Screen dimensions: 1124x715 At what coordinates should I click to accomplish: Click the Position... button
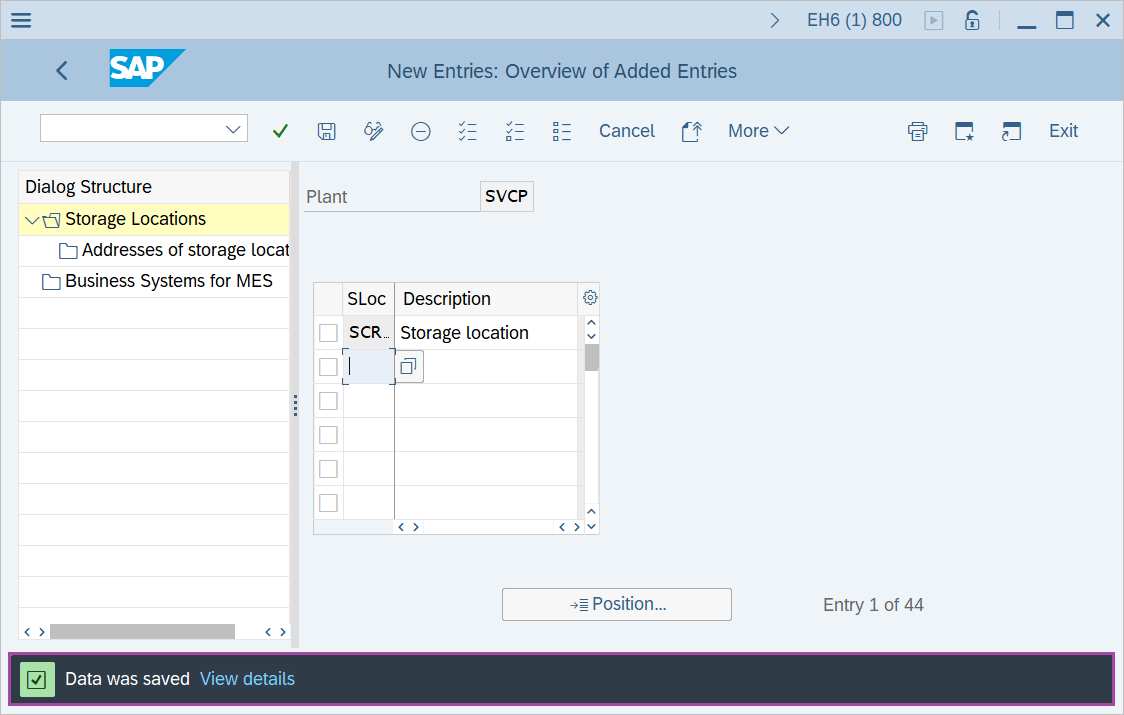point(617,604)
